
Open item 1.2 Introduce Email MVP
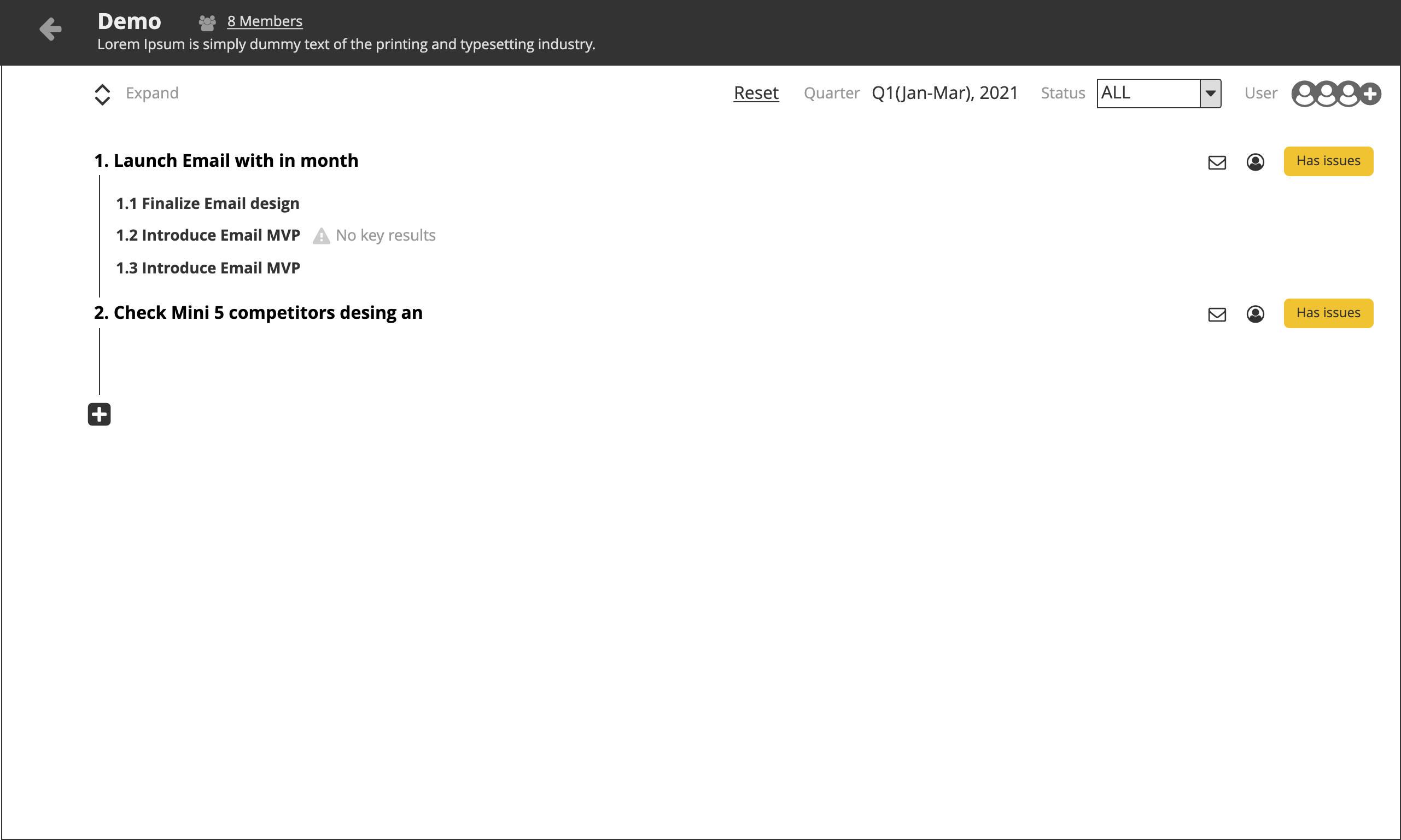pos(208,235)
